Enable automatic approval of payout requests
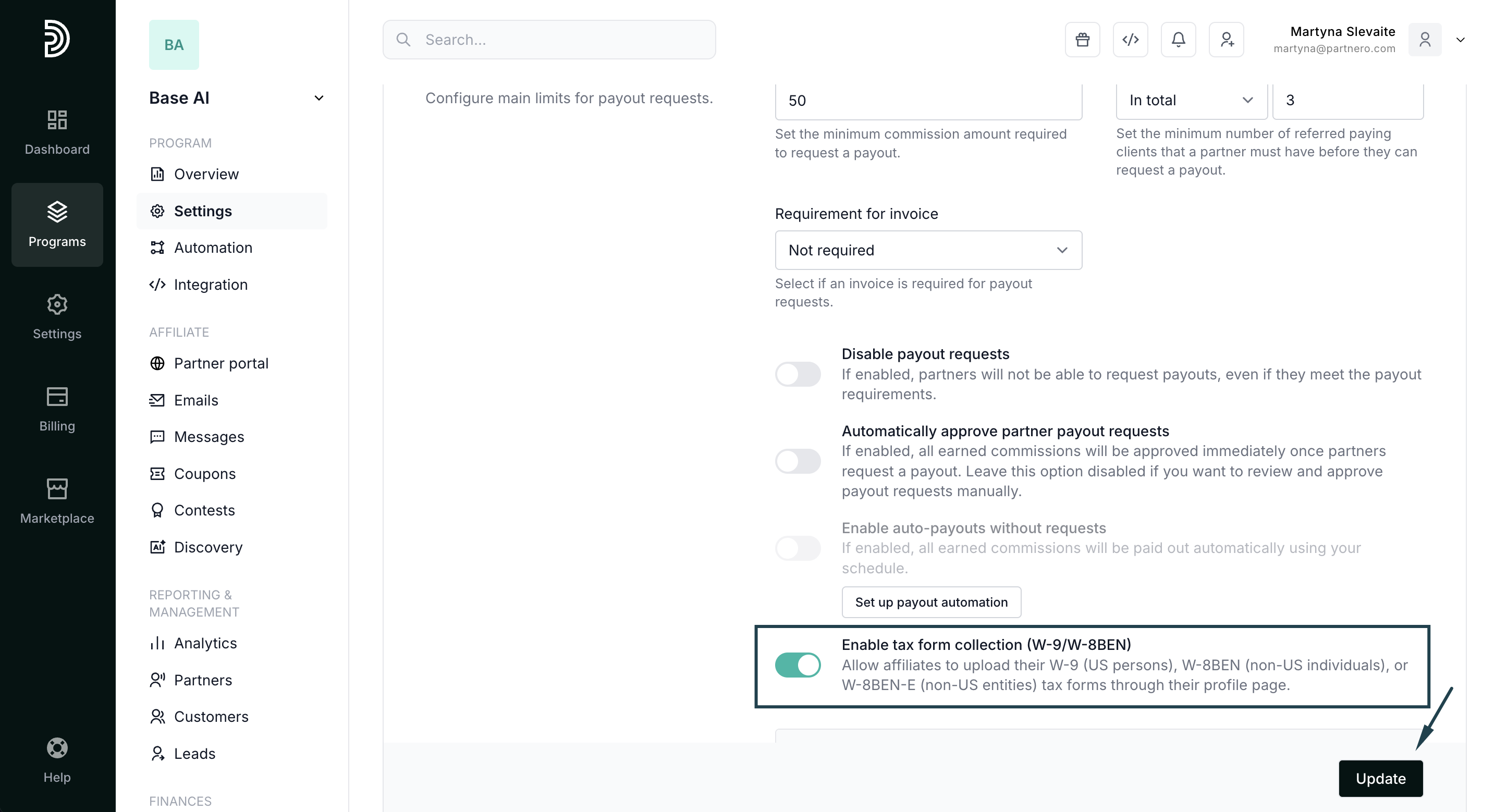This screenshot has width=1495, height=812. coord(798,461)
